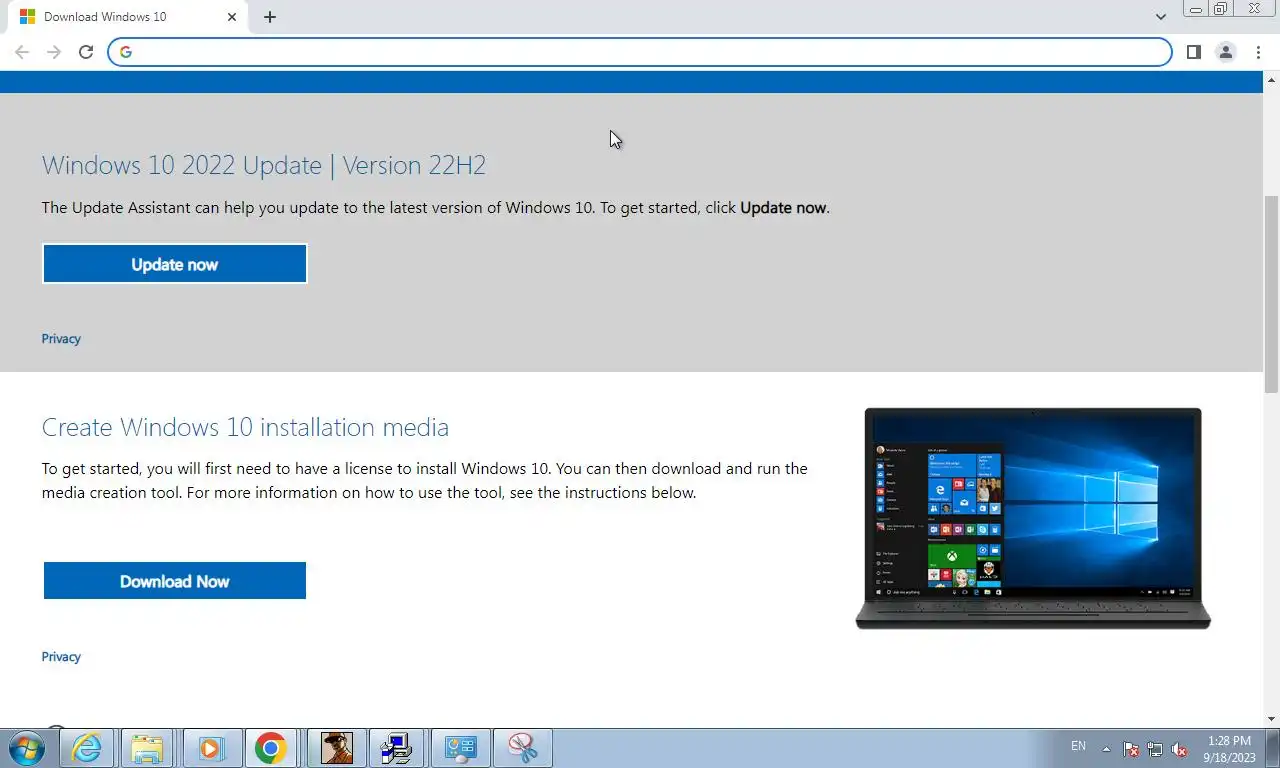Open the Windows Start menu
Viewport: 1280px width, 768px height.
[26, 748]
